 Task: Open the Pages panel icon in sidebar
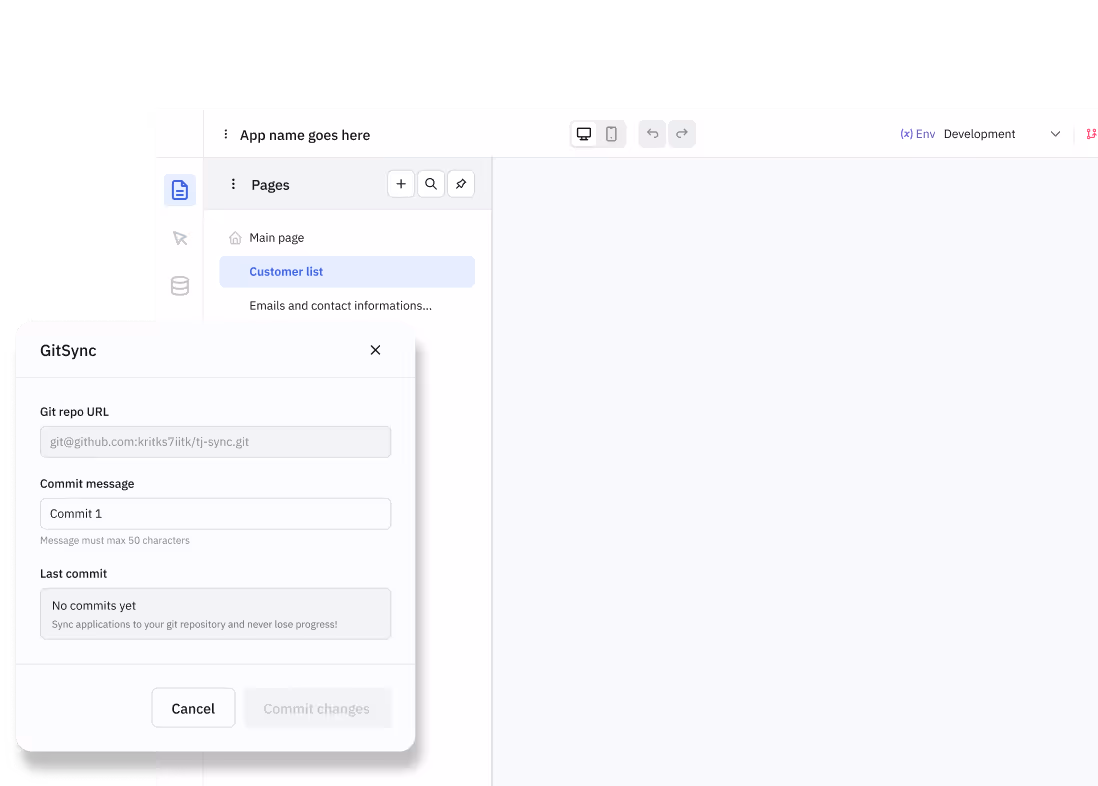click(180, 190)
